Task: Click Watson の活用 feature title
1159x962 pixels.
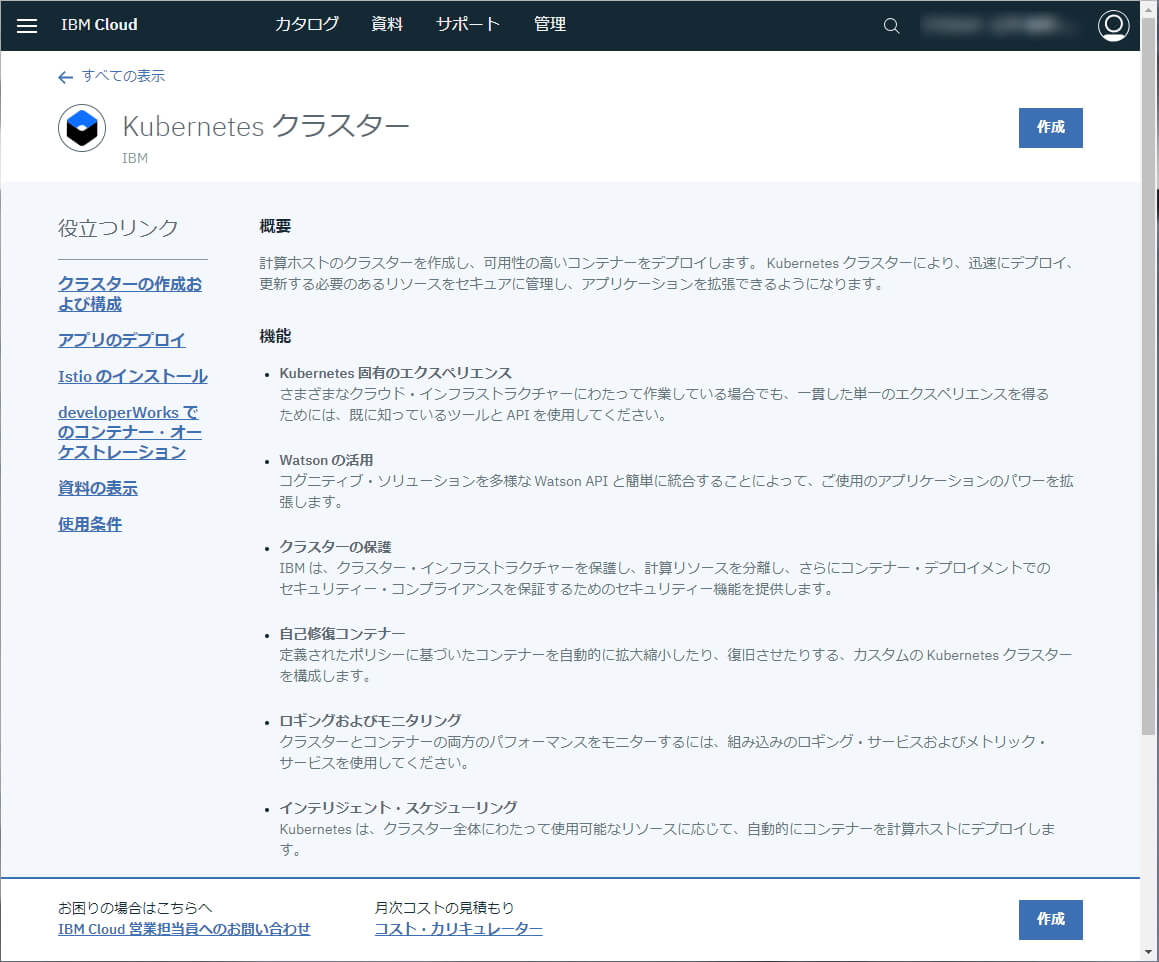Action: point(326,460)
